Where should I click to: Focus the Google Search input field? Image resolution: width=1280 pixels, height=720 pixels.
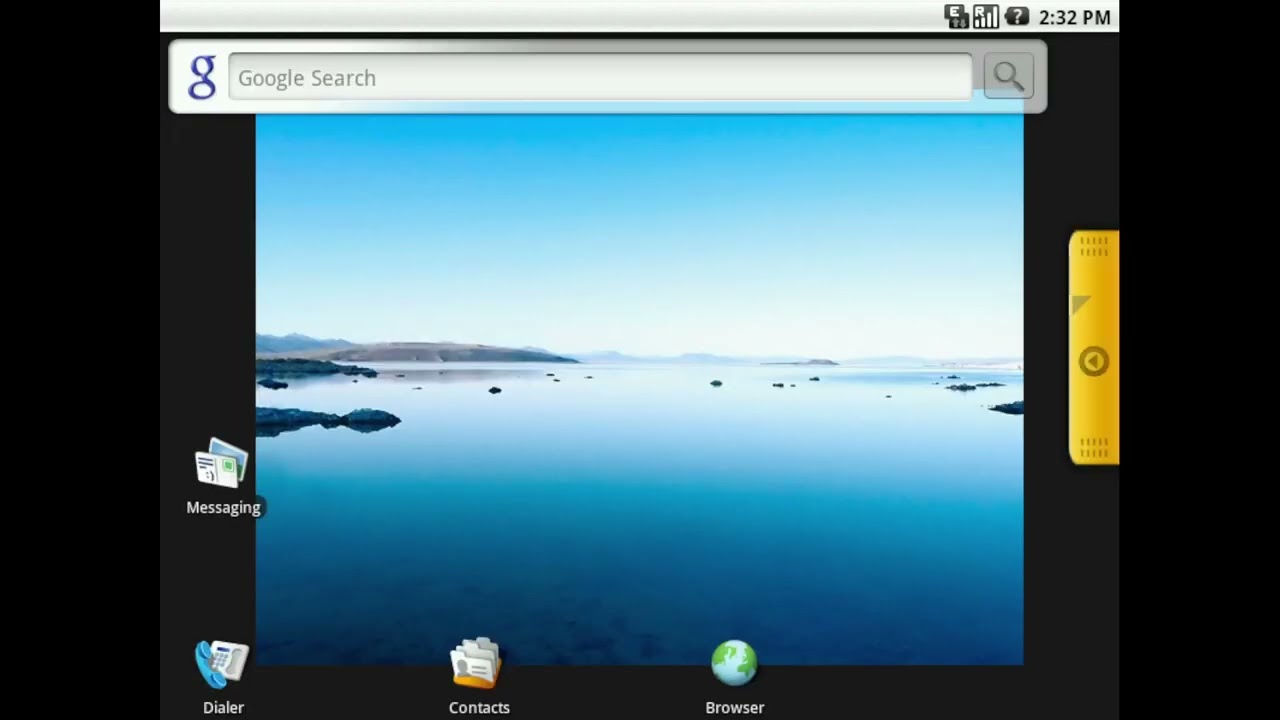[600, 77]
